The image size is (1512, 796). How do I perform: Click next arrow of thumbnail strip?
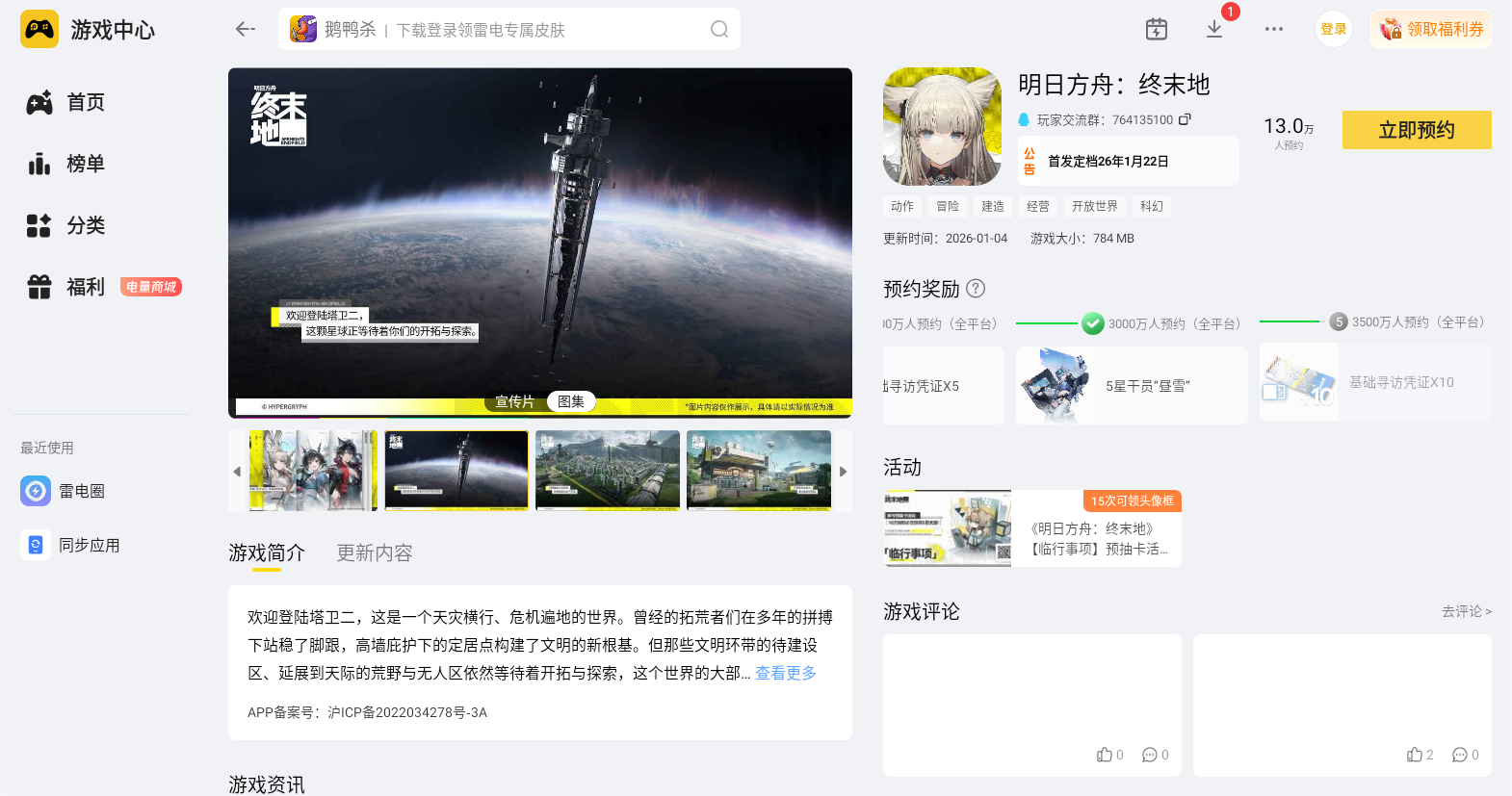click(843, 472)
